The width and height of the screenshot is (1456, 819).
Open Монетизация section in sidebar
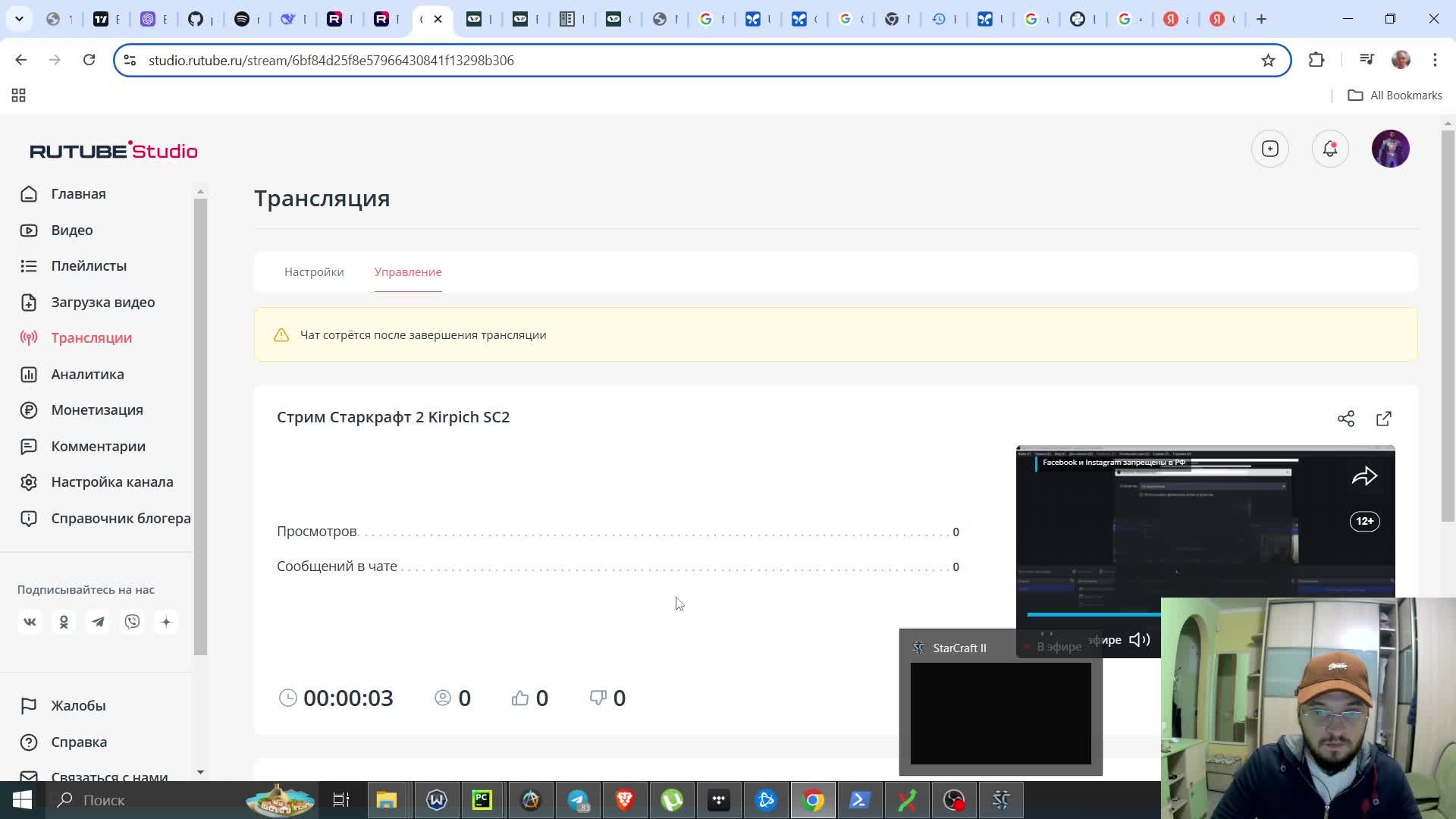click(97, 409)
